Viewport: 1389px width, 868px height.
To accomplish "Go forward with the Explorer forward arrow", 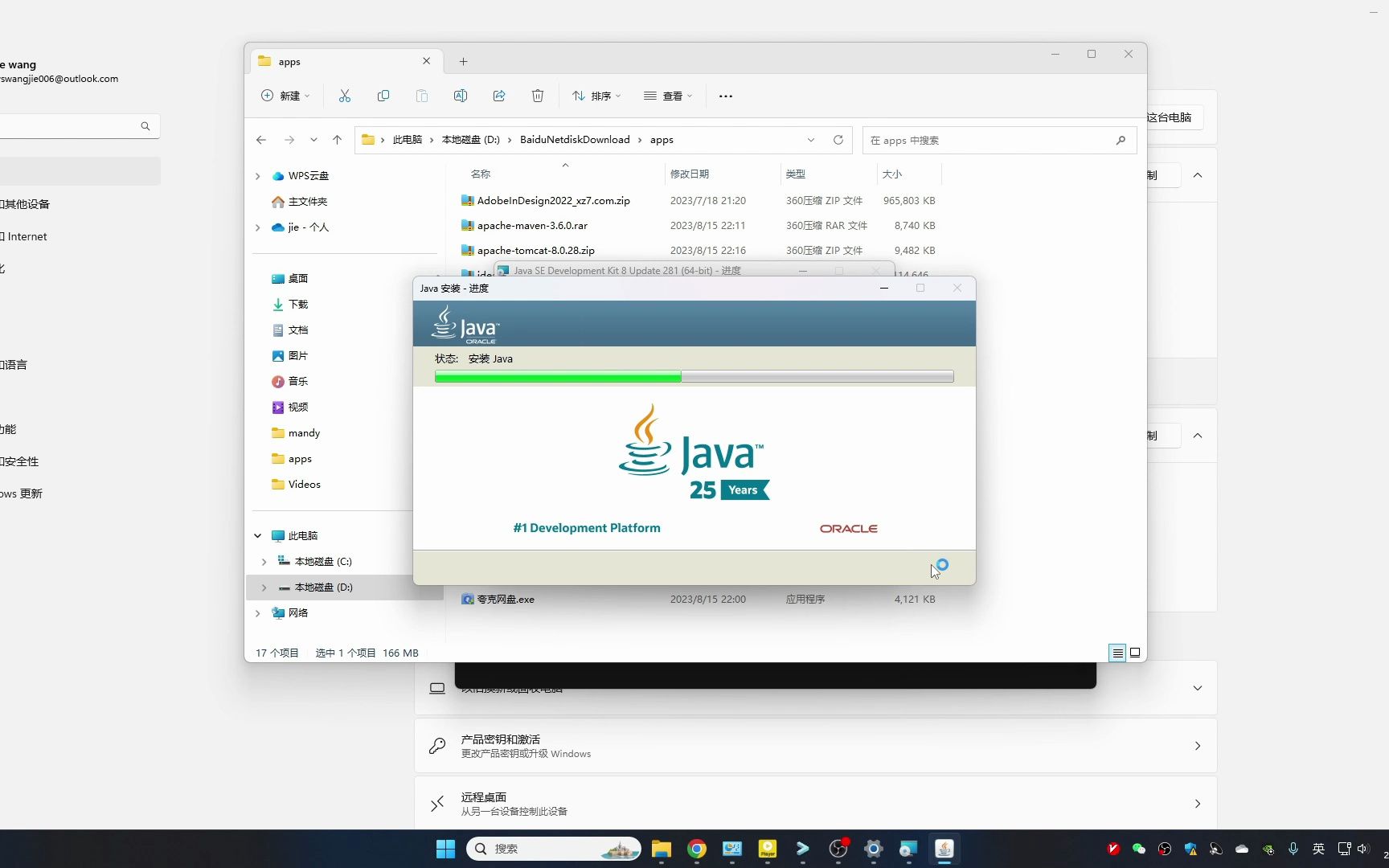I will [x=289, y=140].
